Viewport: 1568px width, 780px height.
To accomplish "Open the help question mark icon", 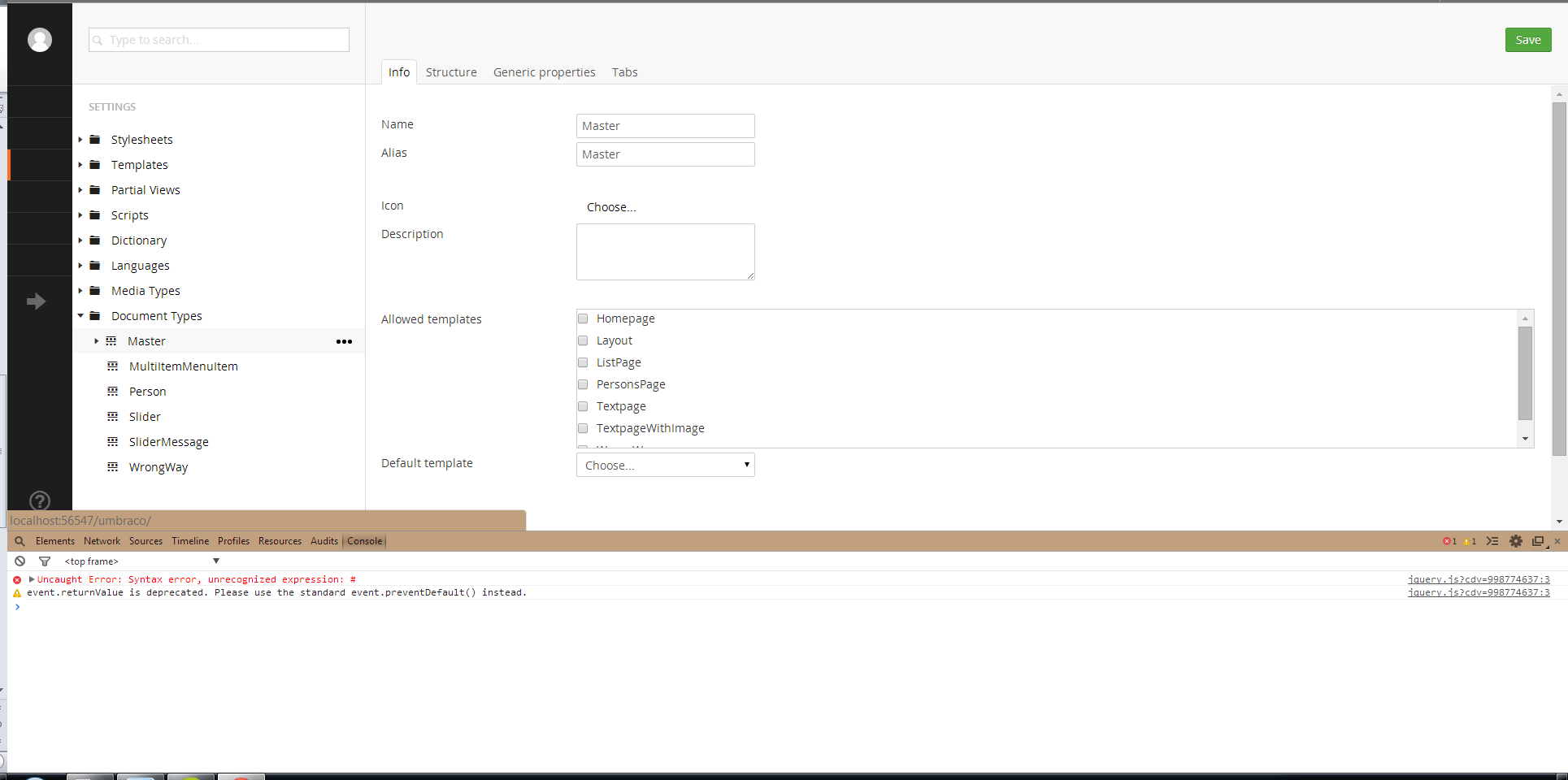I will point(39,500).
